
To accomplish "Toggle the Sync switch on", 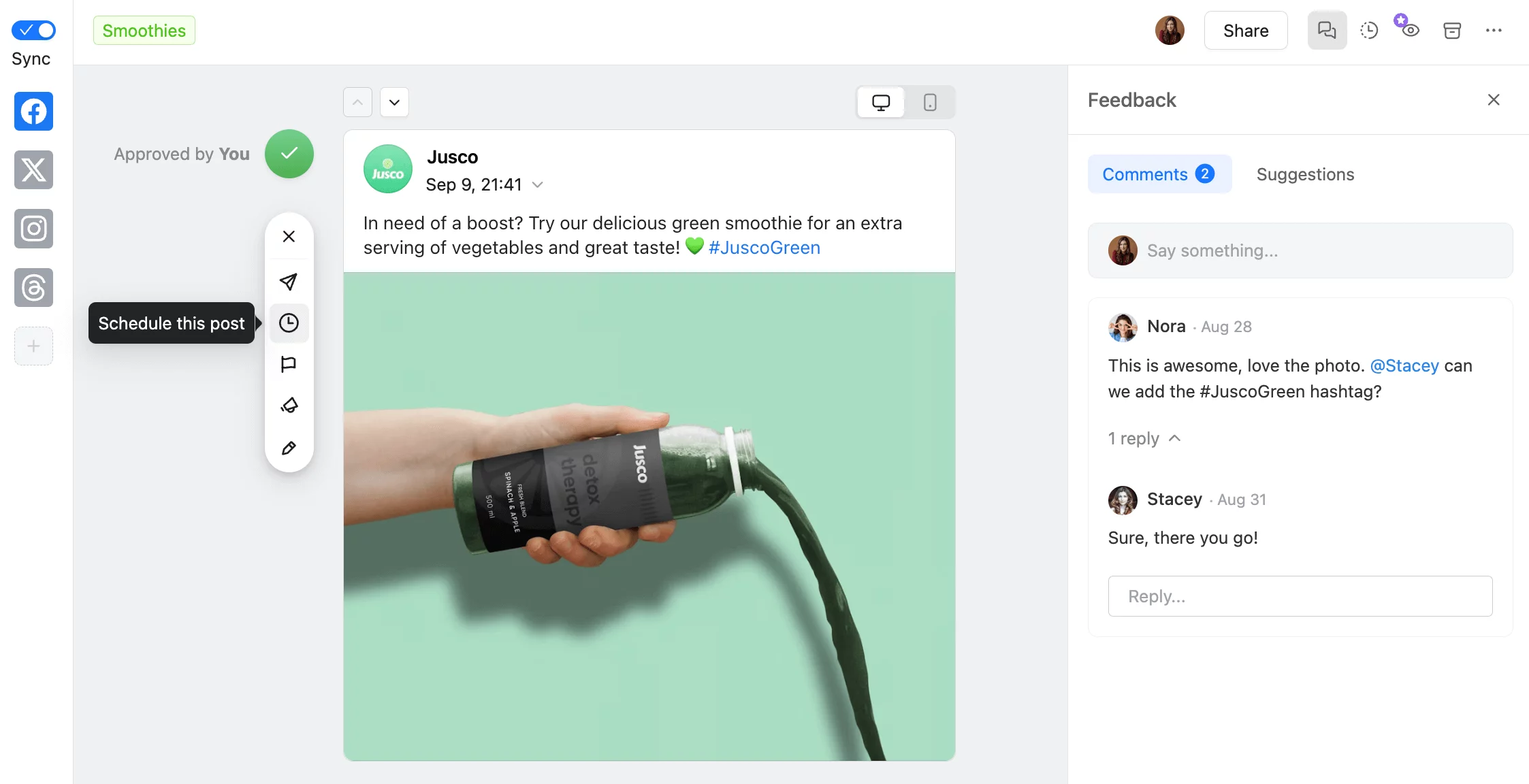I will 33,30.
